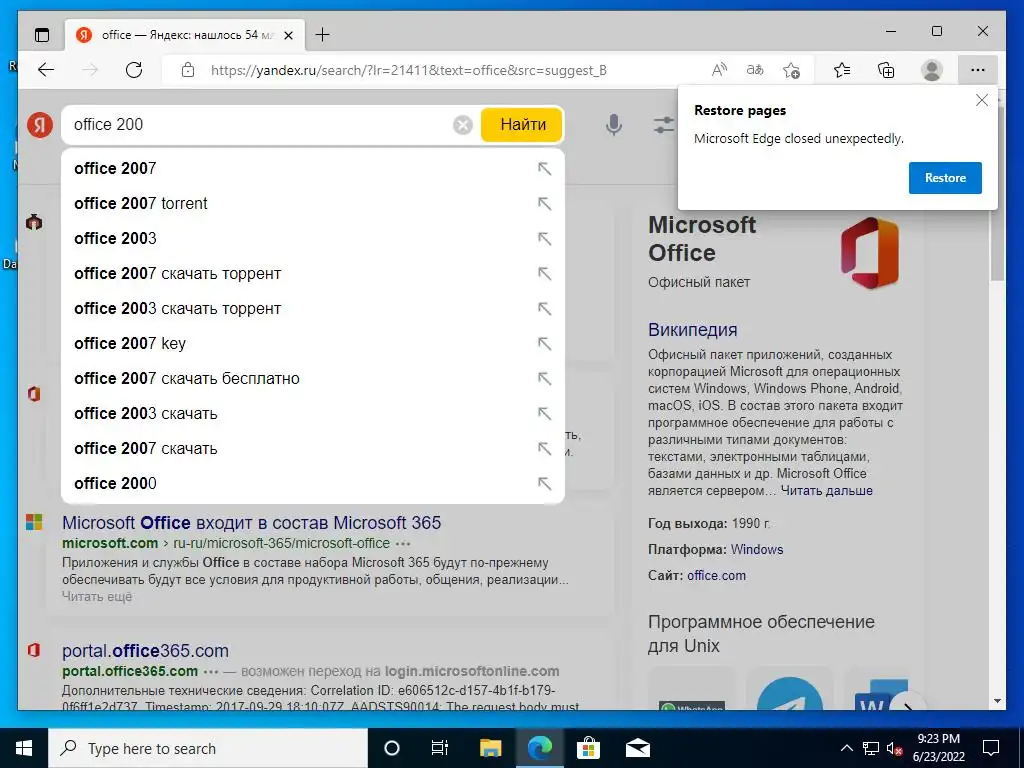Click the yellow Найти search button
Viewport: 1024px width, 768px height.
522,125
